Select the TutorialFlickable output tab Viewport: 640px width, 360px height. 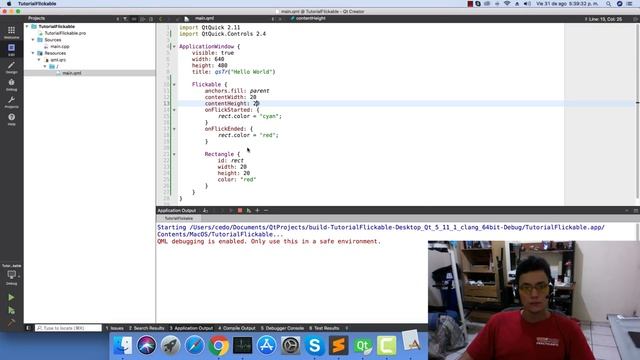point(179,218)
